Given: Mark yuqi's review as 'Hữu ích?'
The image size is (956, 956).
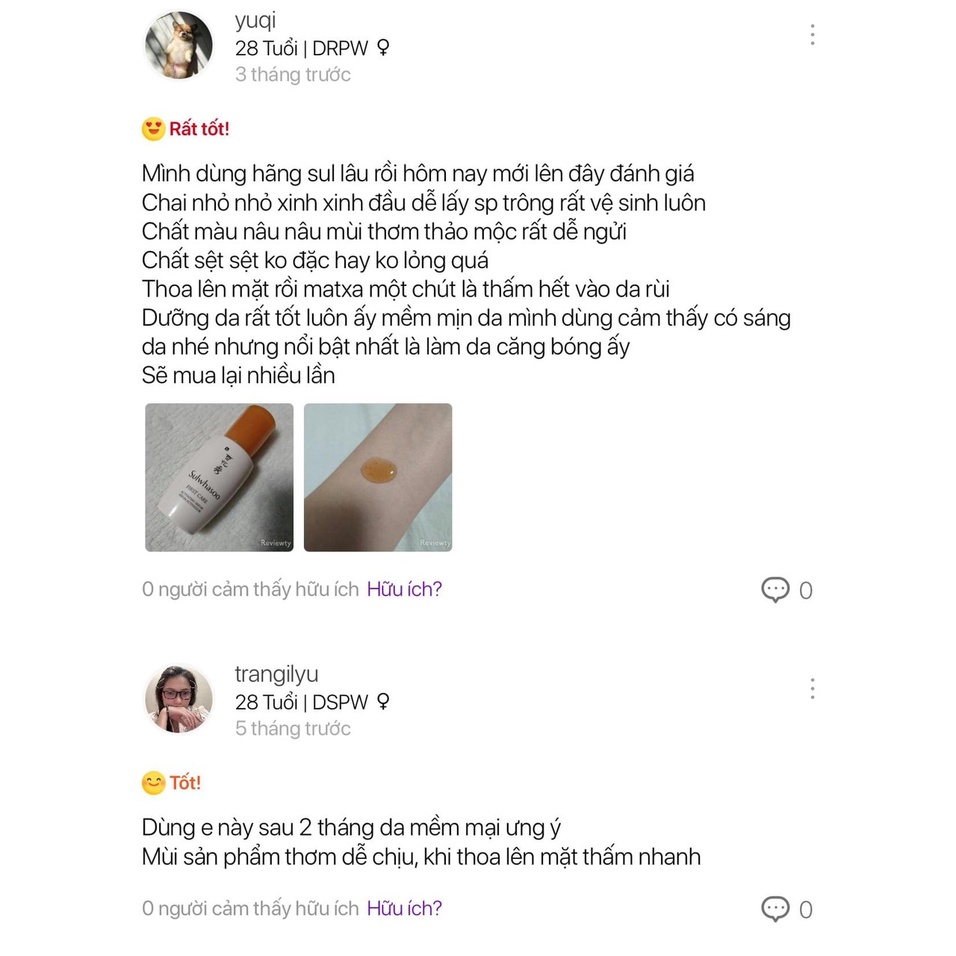Looking at the screenshot, I should coord(404,590).
